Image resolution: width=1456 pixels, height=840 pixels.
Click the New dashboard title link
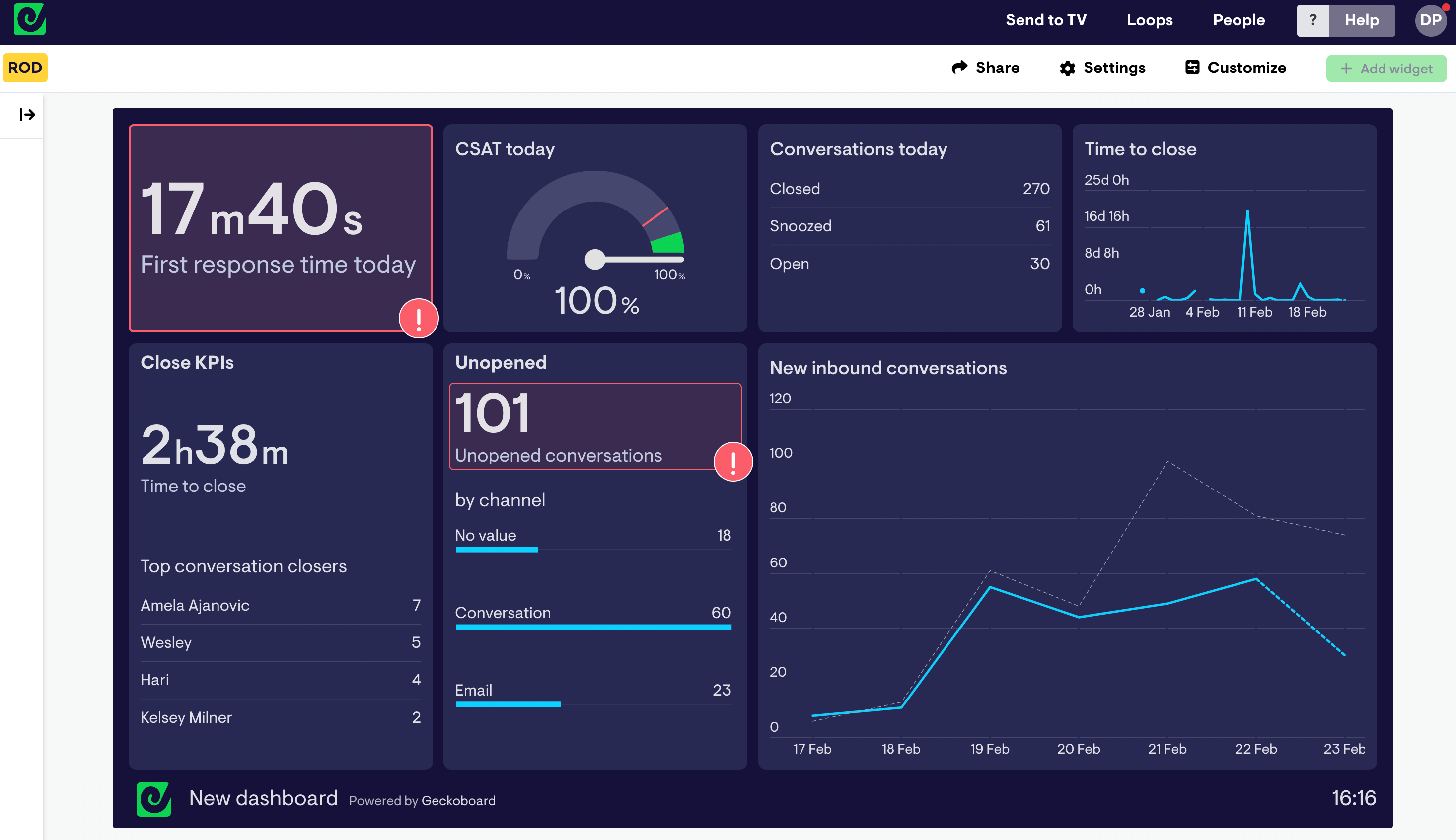tap(264, 798)
